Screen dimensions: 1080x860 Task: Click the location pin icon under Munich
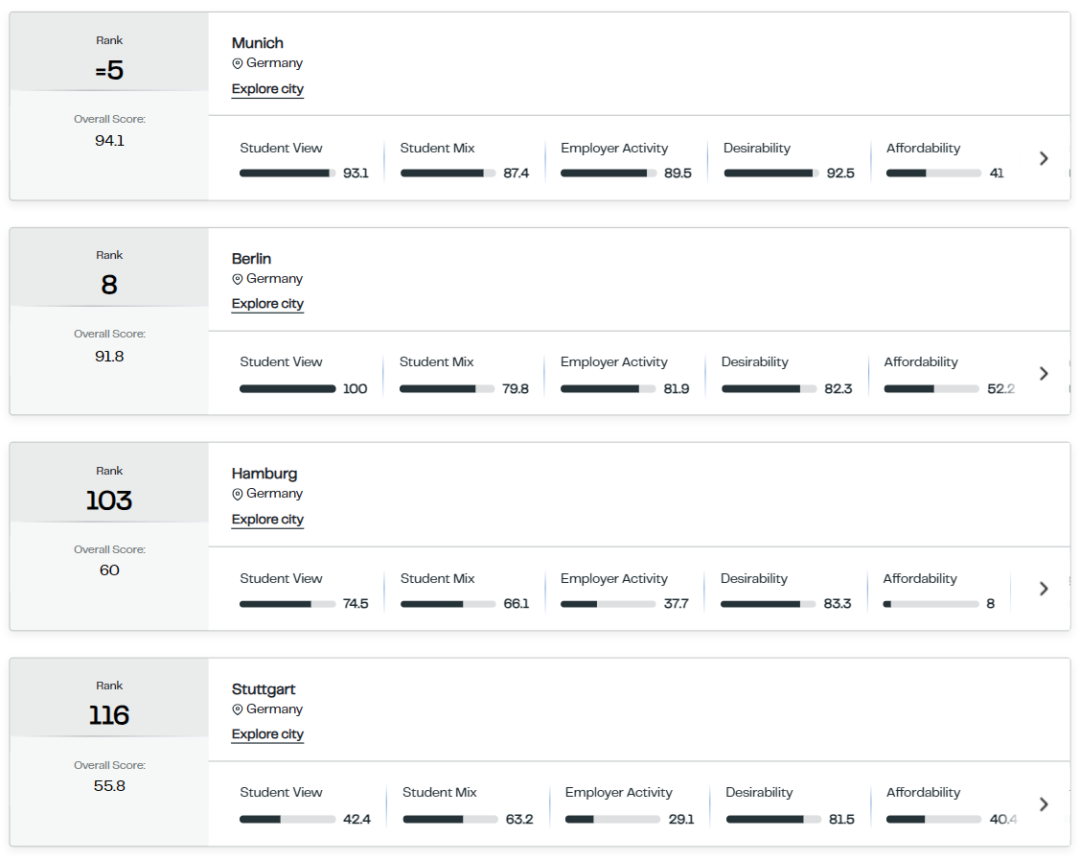pyautogui.click(x=238, y=63)
